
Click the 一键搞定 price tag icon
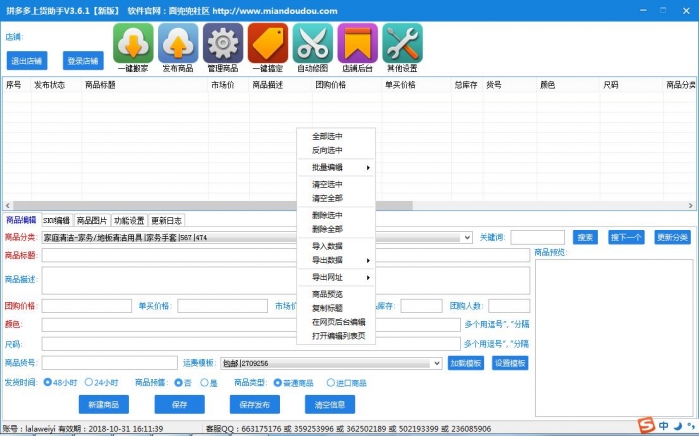click(x=267, y=43)
